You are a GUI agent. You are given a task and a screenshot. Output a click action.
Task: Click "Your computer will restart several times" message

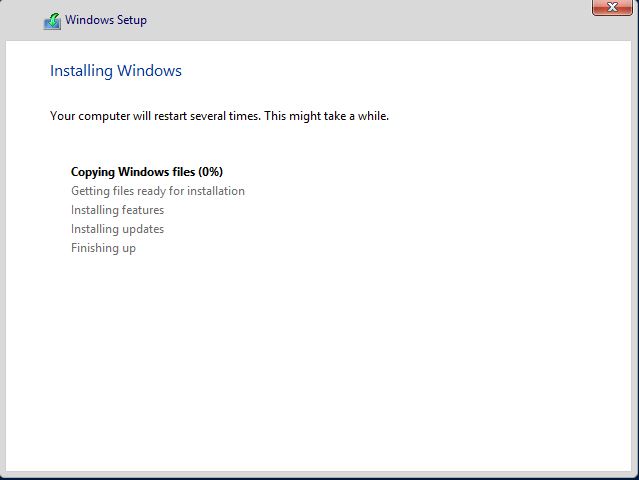point(219,116)
